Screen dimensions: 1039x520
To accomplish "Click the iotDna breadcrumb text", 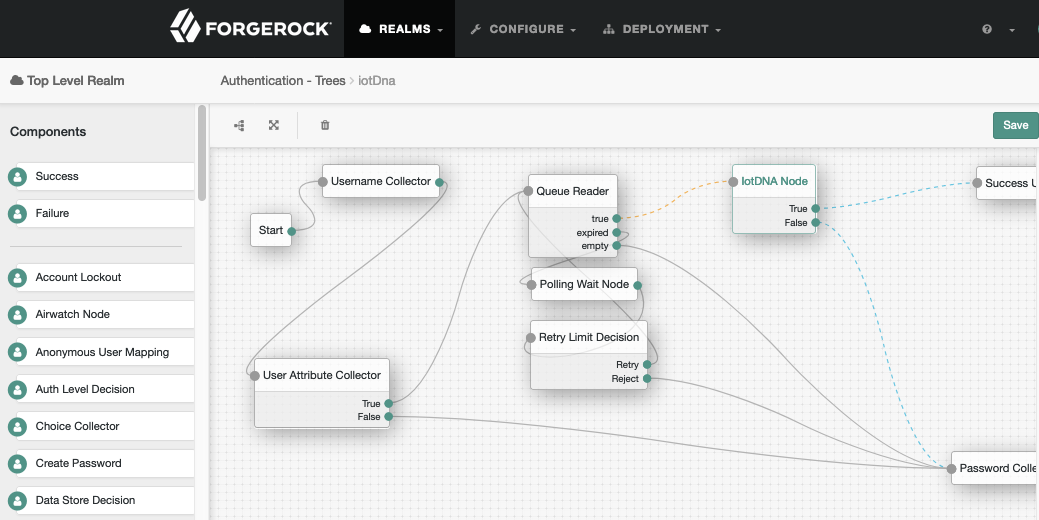I will click(377, 81).
